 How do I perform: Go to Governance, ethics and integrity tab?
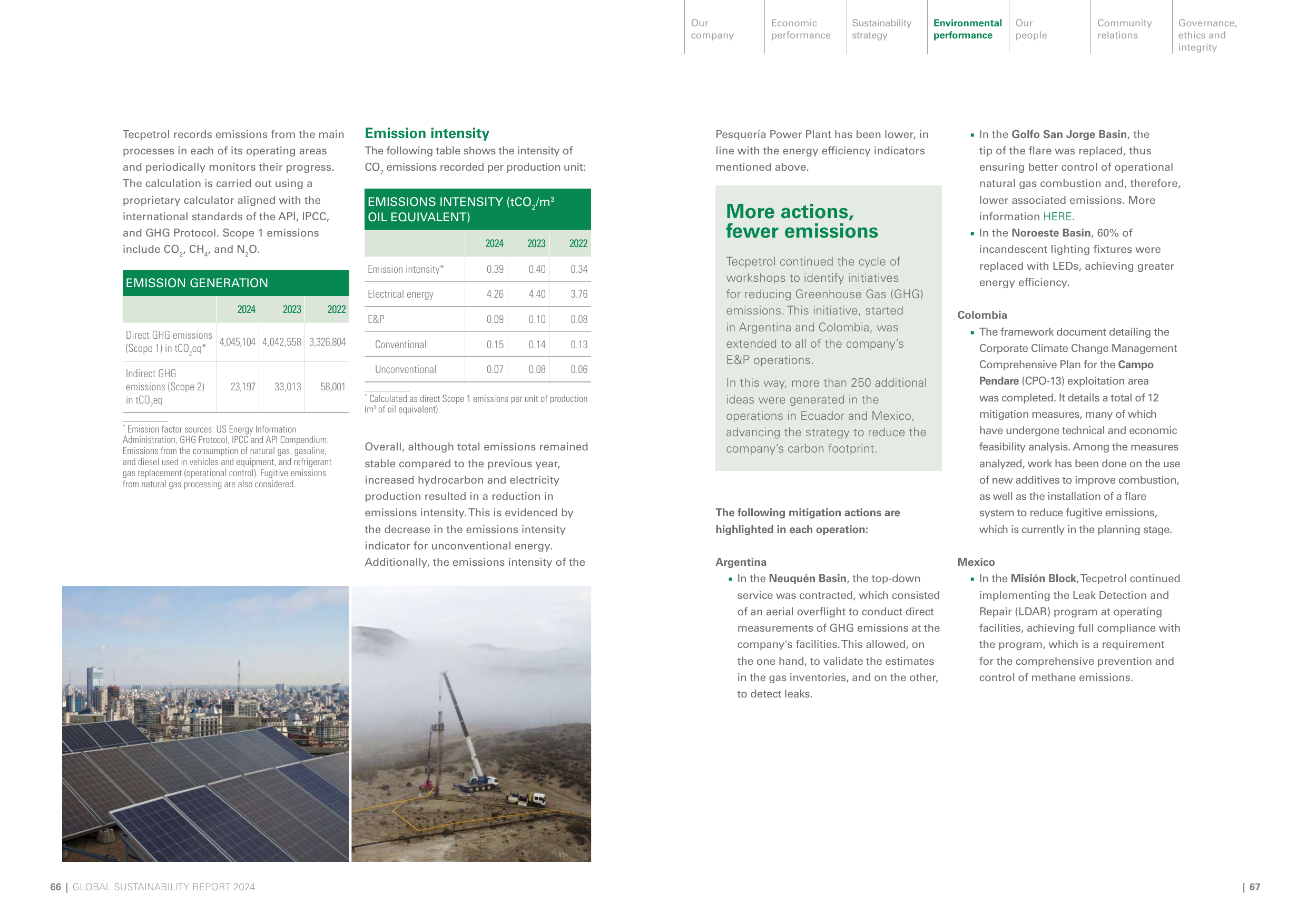[1207, 35]
